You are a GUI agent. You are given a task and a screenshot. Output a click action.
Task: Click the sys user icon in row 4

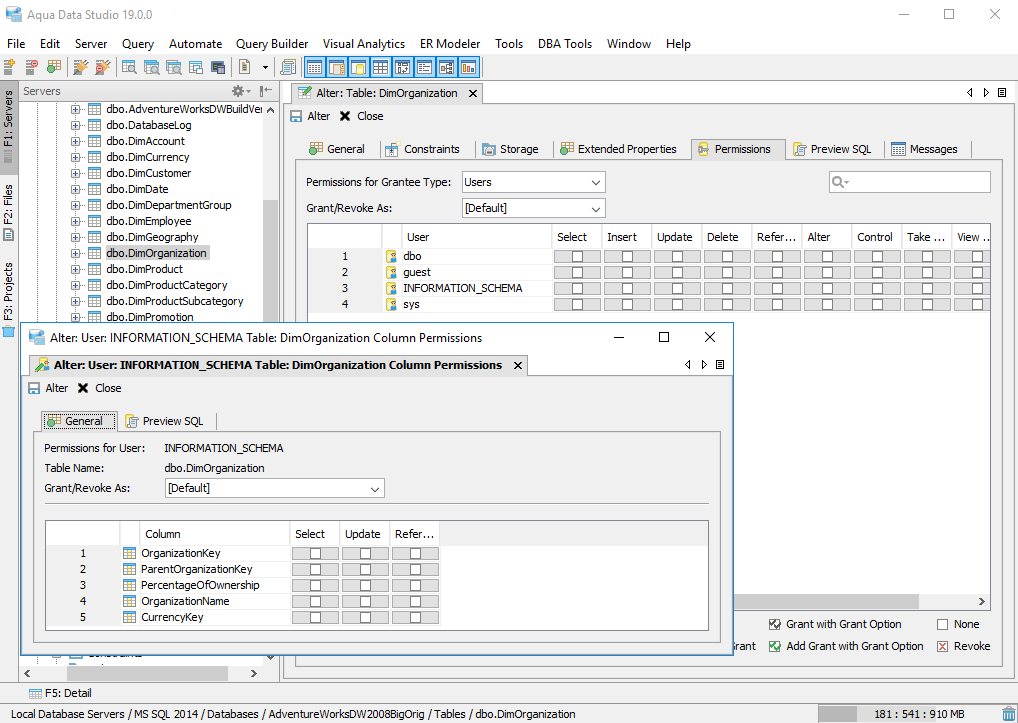(391, 304)
